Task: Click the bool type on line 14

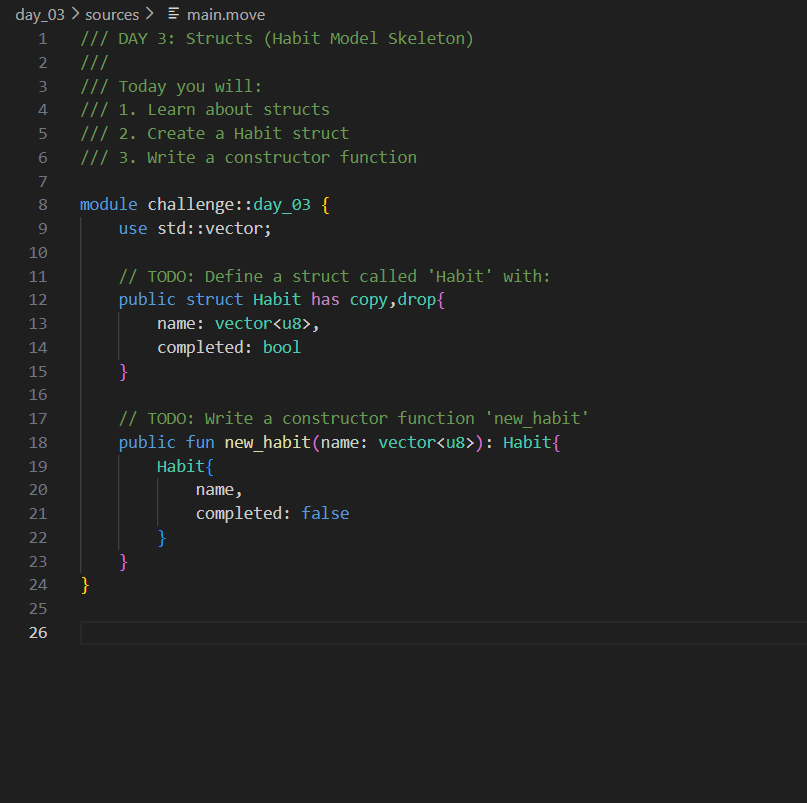Action: (x=281, y=347)
